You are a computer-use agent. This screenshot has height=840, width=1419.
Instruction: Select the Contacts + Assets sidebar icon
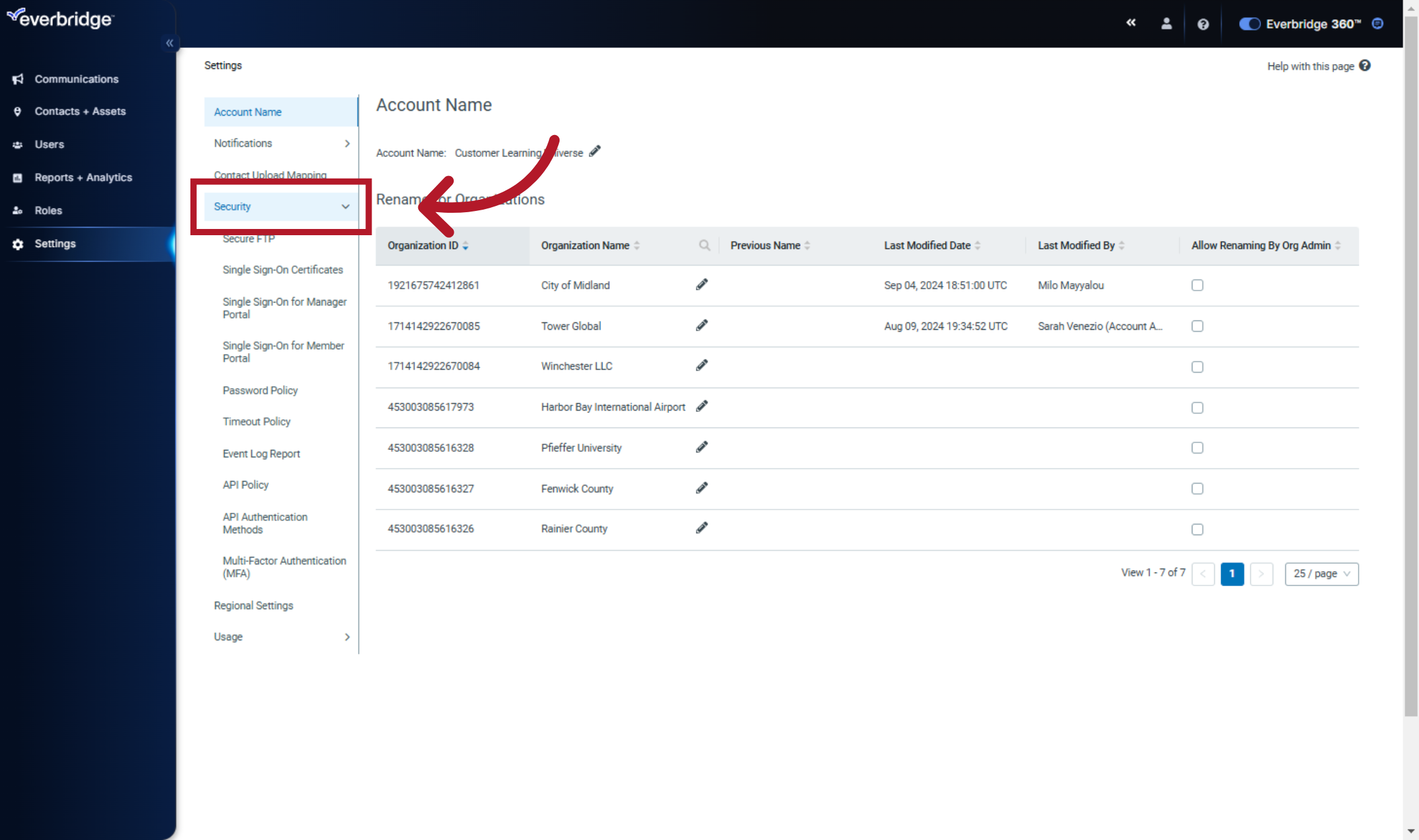17,111
